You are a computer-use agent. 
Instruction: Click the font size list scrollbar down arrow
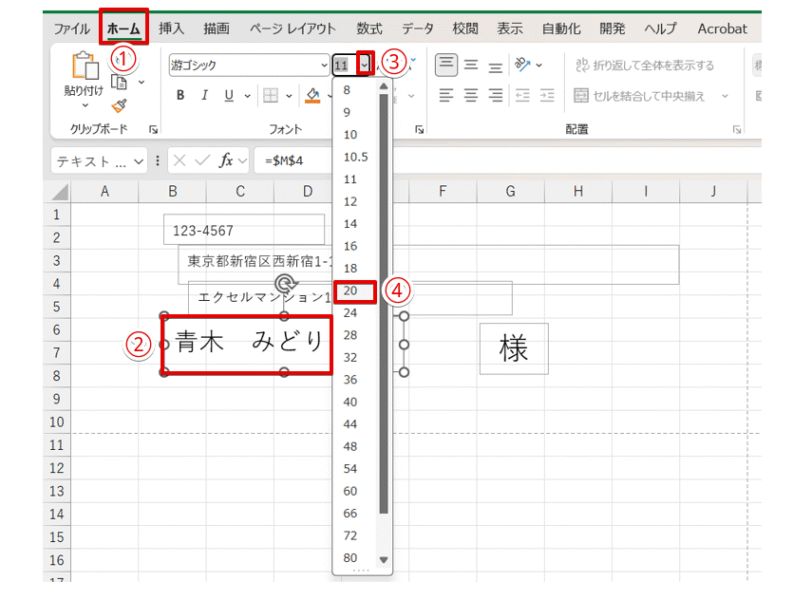click(x=382, y=560)
